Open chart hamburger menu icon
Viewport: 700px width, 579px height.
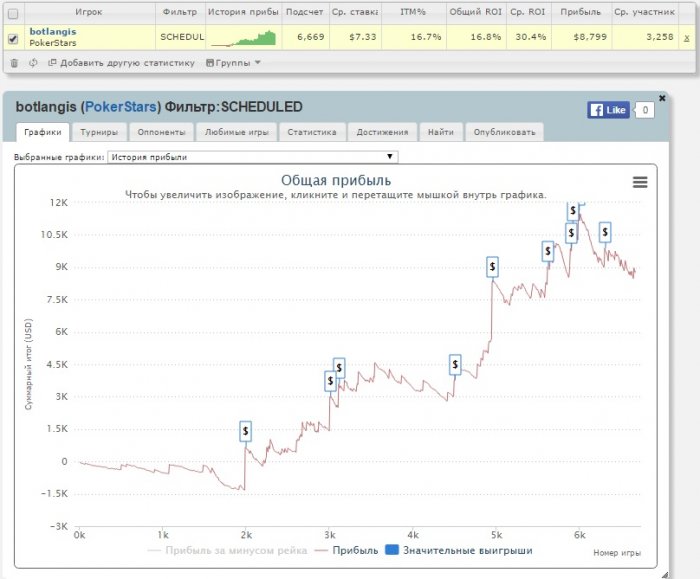pyautogui.click(x=640, y=182)
